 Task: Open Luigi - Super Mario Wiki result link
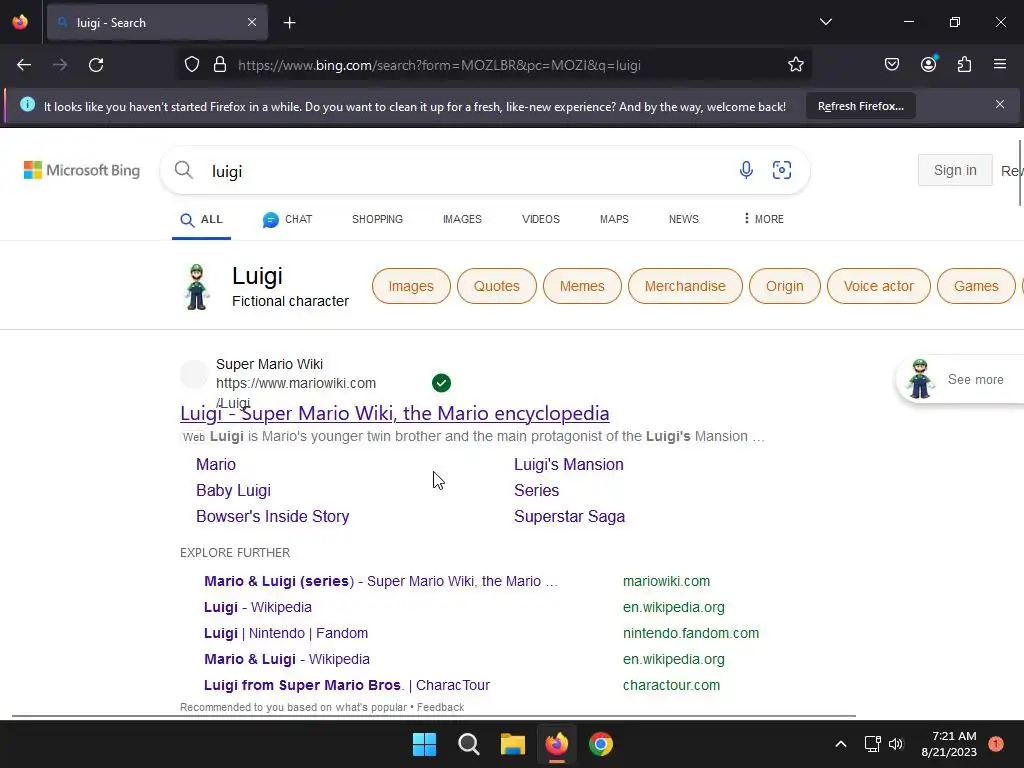(394, 413)
